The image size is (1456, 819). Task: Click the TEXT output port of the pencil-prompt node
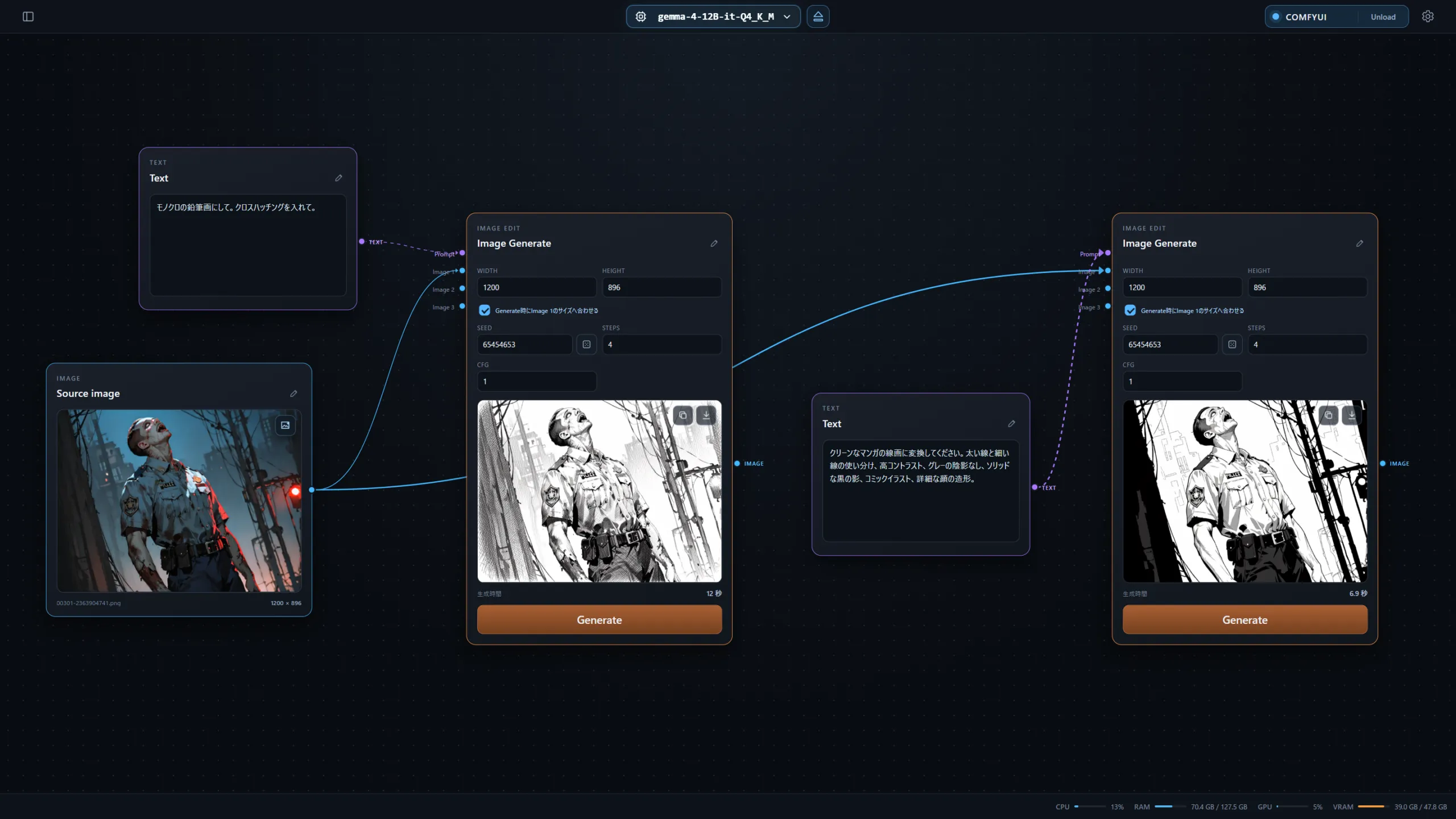click(362, 242)
